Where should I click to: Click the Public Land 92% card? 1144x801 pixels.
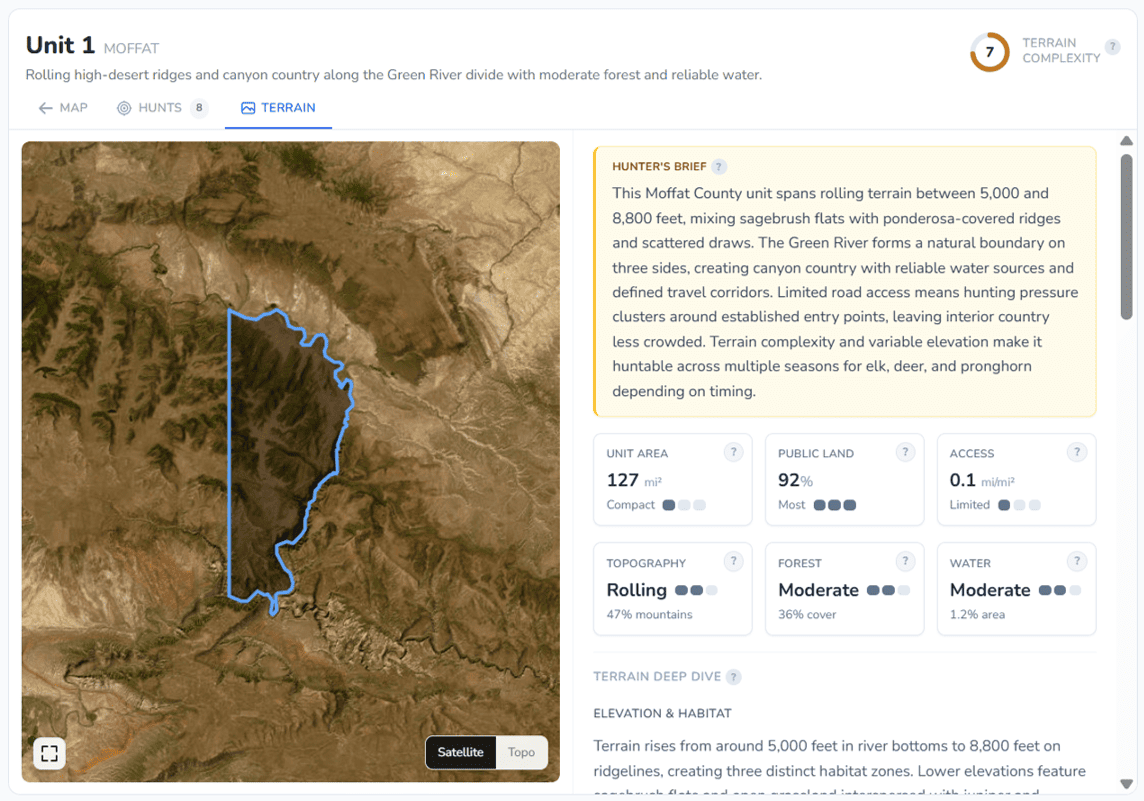[844, 480]
